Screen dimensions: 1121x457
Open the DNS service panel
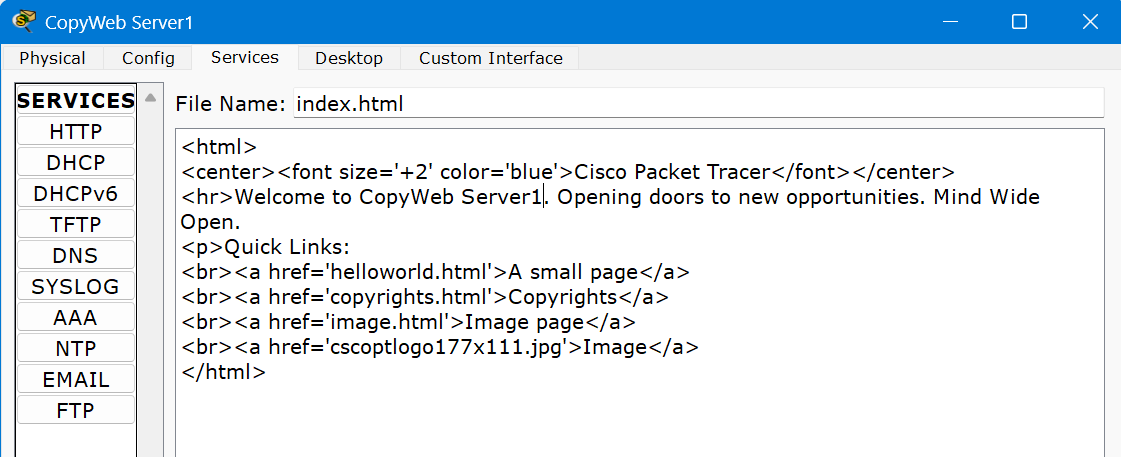[x=76, y=255]
